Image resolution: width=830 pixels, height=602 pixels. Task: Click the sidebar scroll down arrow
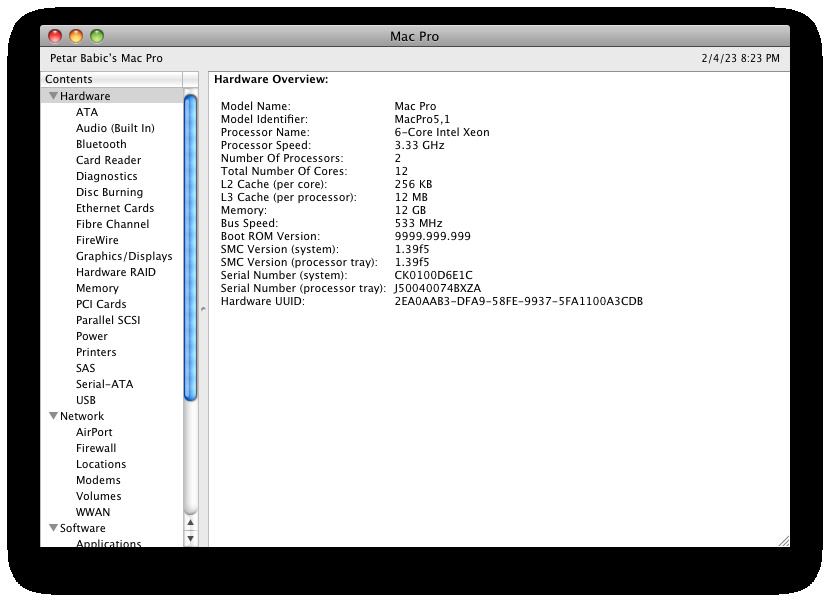click(190, 538)
